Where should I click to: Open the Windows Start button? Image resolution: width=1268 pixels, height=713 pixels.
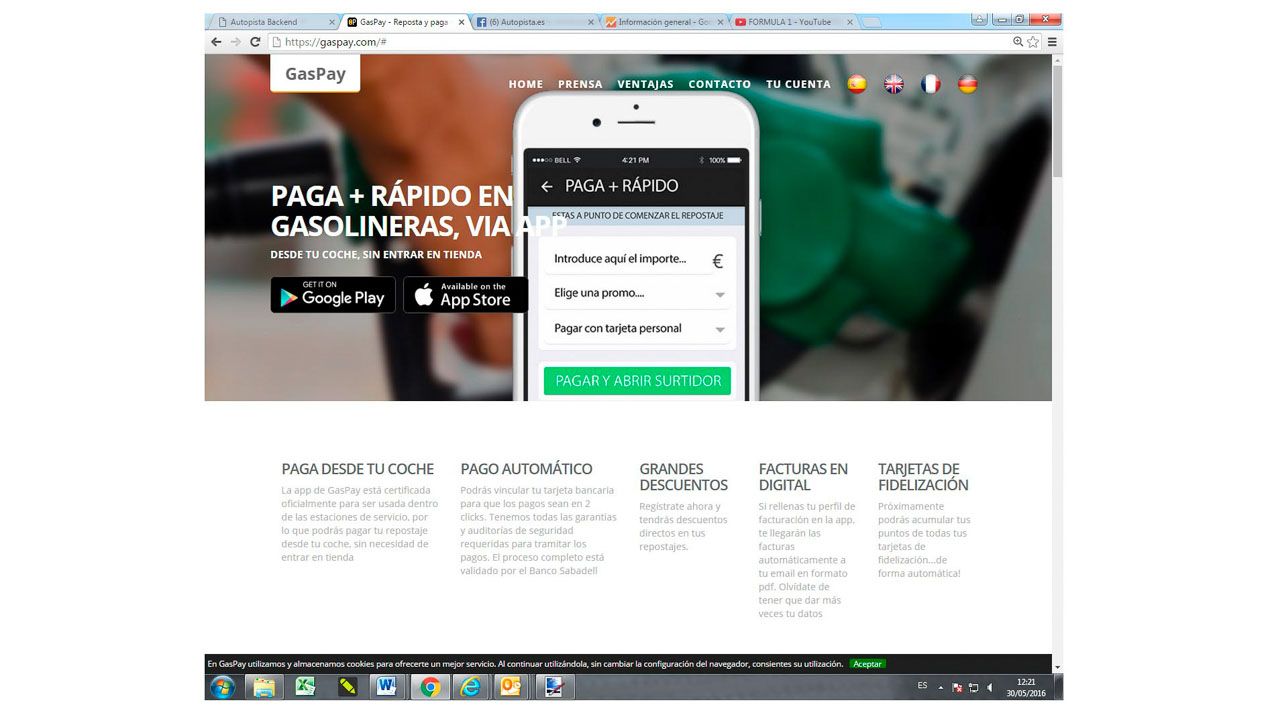222,687
